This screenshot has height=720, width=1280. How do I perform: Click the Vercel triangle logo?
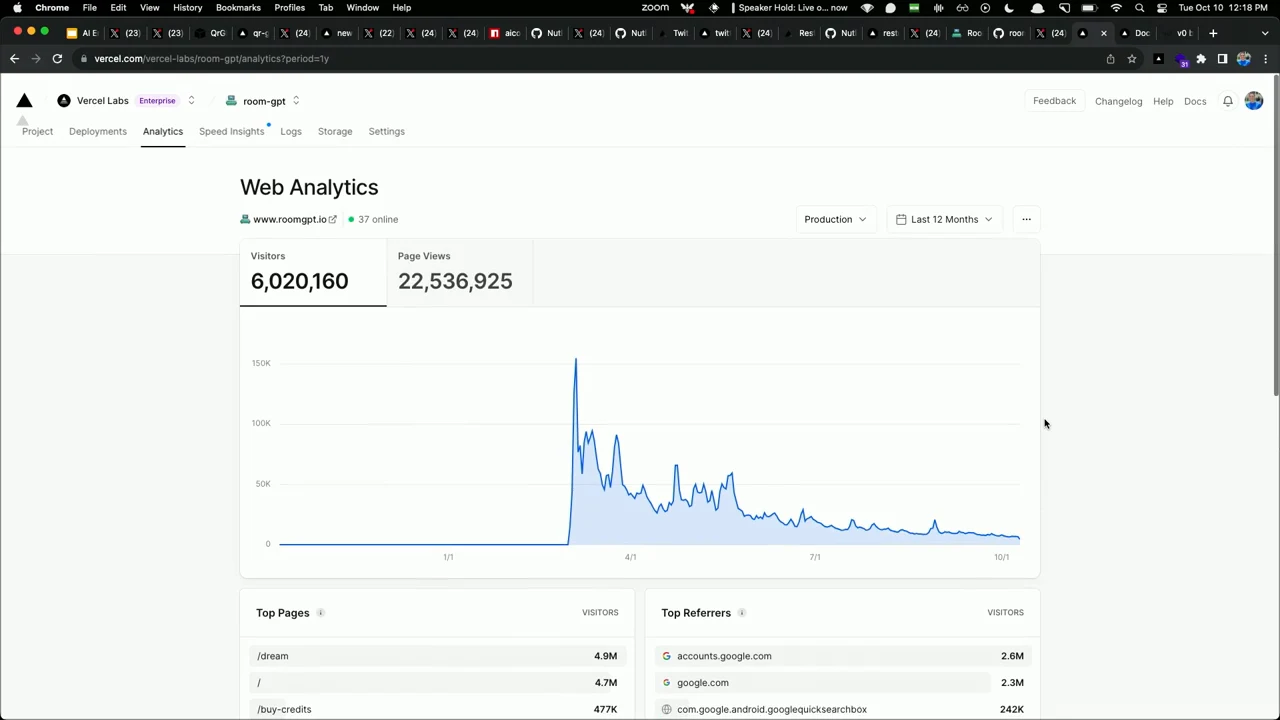[x=25, y=101]
